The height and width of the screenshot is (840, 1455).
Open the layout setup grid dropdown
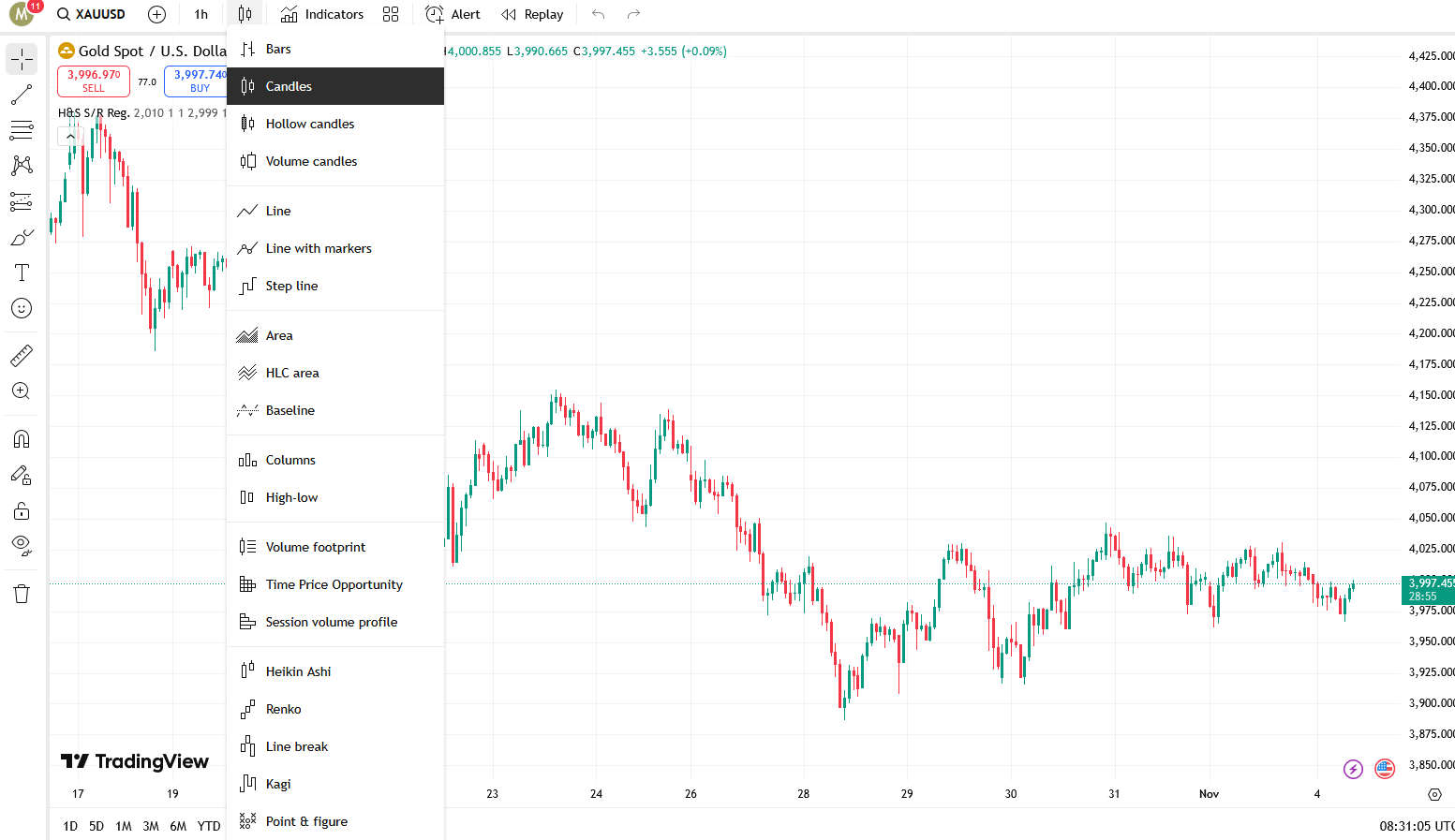391,14
